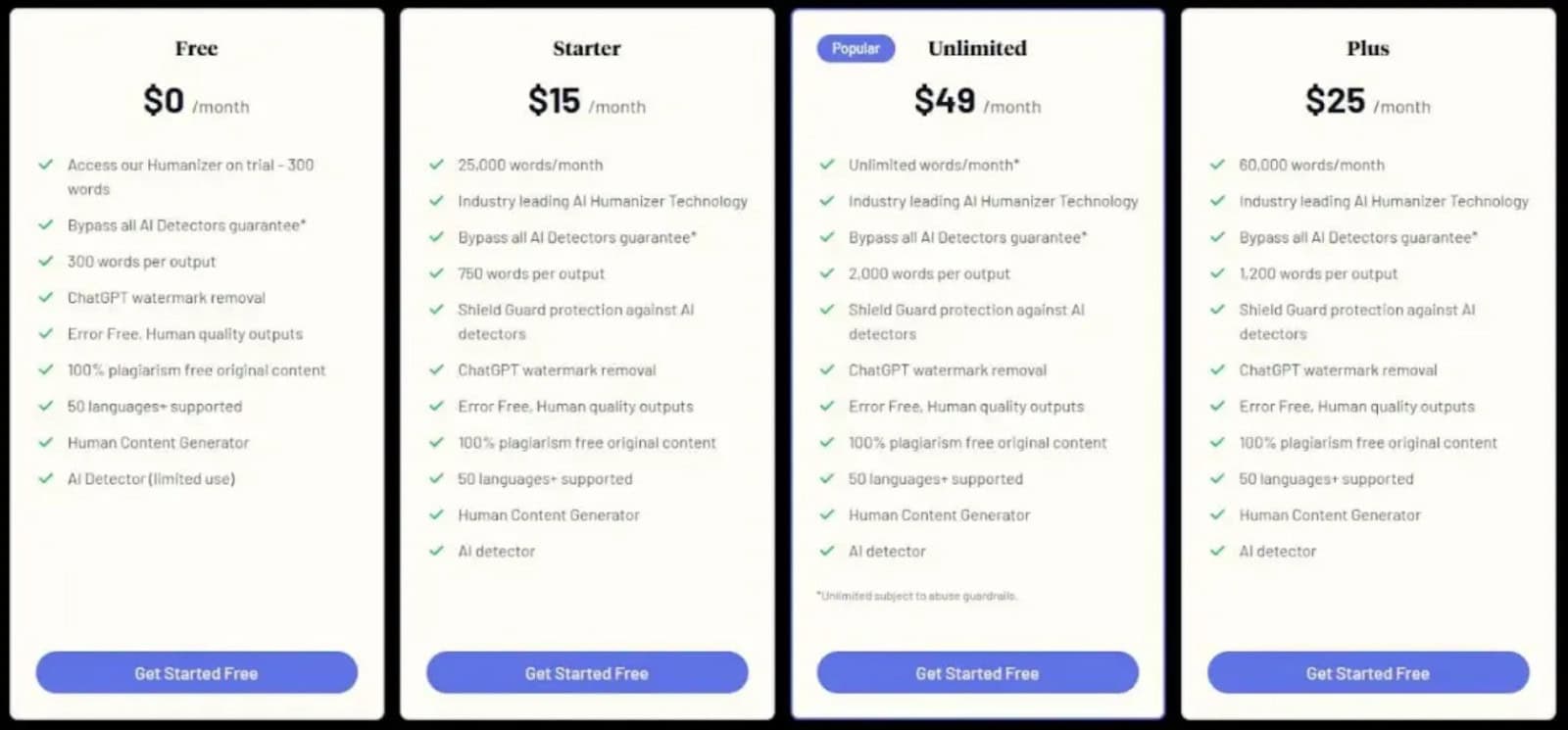Click the checkmark beside Shield Guard protection on Plus
This screenshot has width=1568, height=730.
pyautogui.click(x=1218, y=311)
